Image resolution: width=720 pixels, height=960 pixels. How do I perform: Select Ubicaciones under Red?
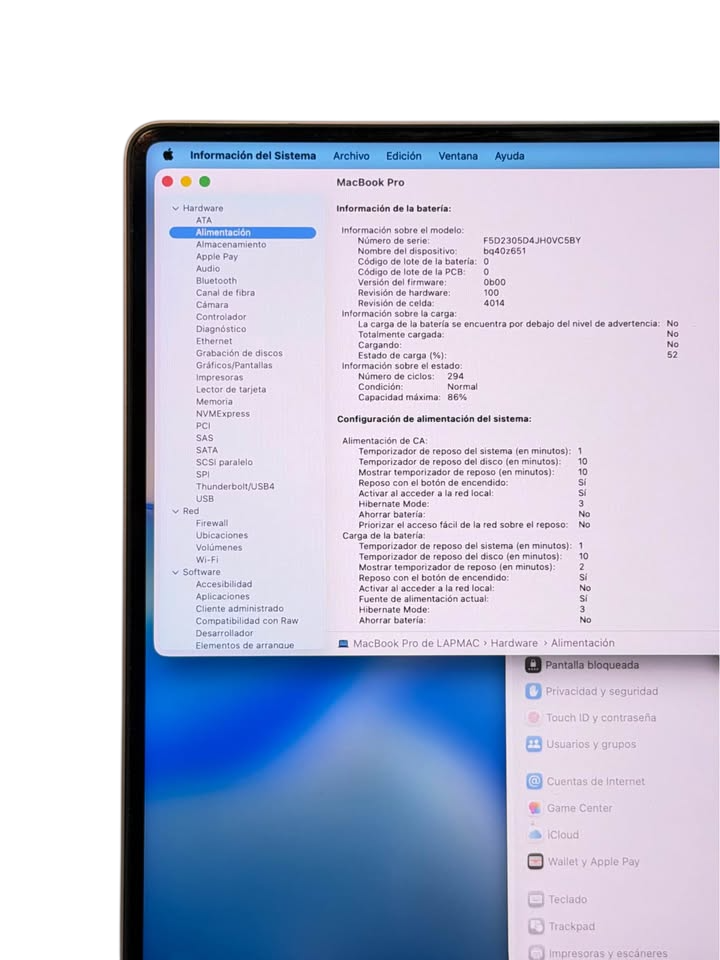point(222,535)
